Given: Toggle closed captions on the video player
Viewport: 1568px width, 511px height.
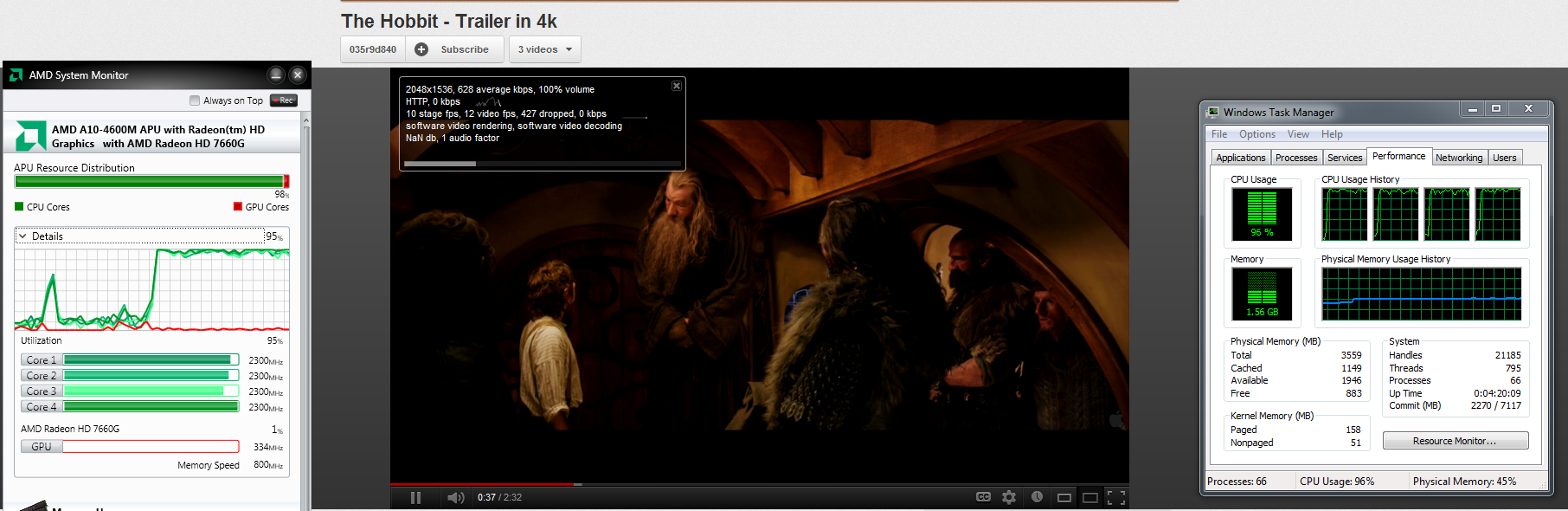Looking at the screenshot, I should pos(983,497).
